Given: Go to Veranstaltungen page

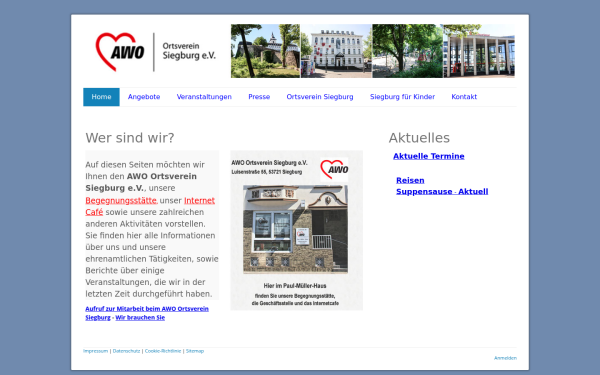Looking at the screenshot, I should (204, 97).
